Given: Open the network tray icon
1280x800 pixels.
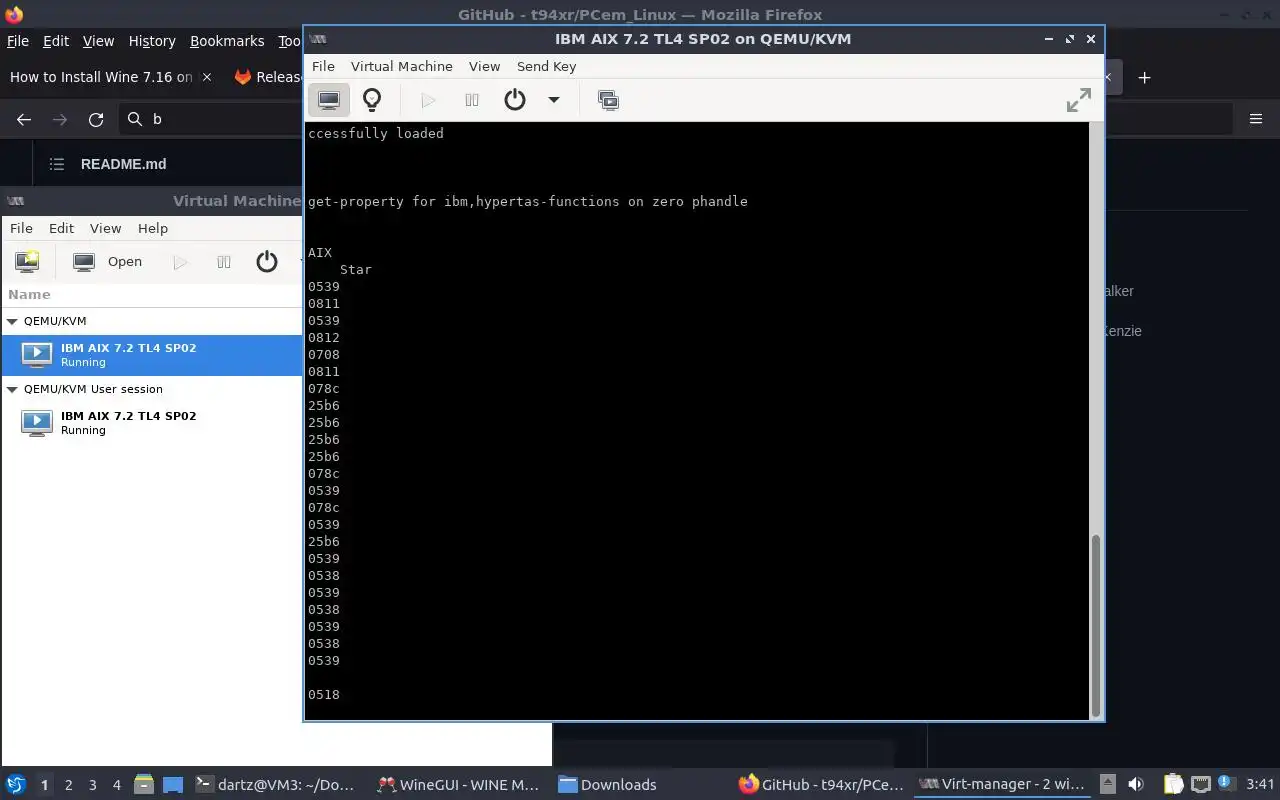Looking at the screenshot, I should tap(1201, 785).
